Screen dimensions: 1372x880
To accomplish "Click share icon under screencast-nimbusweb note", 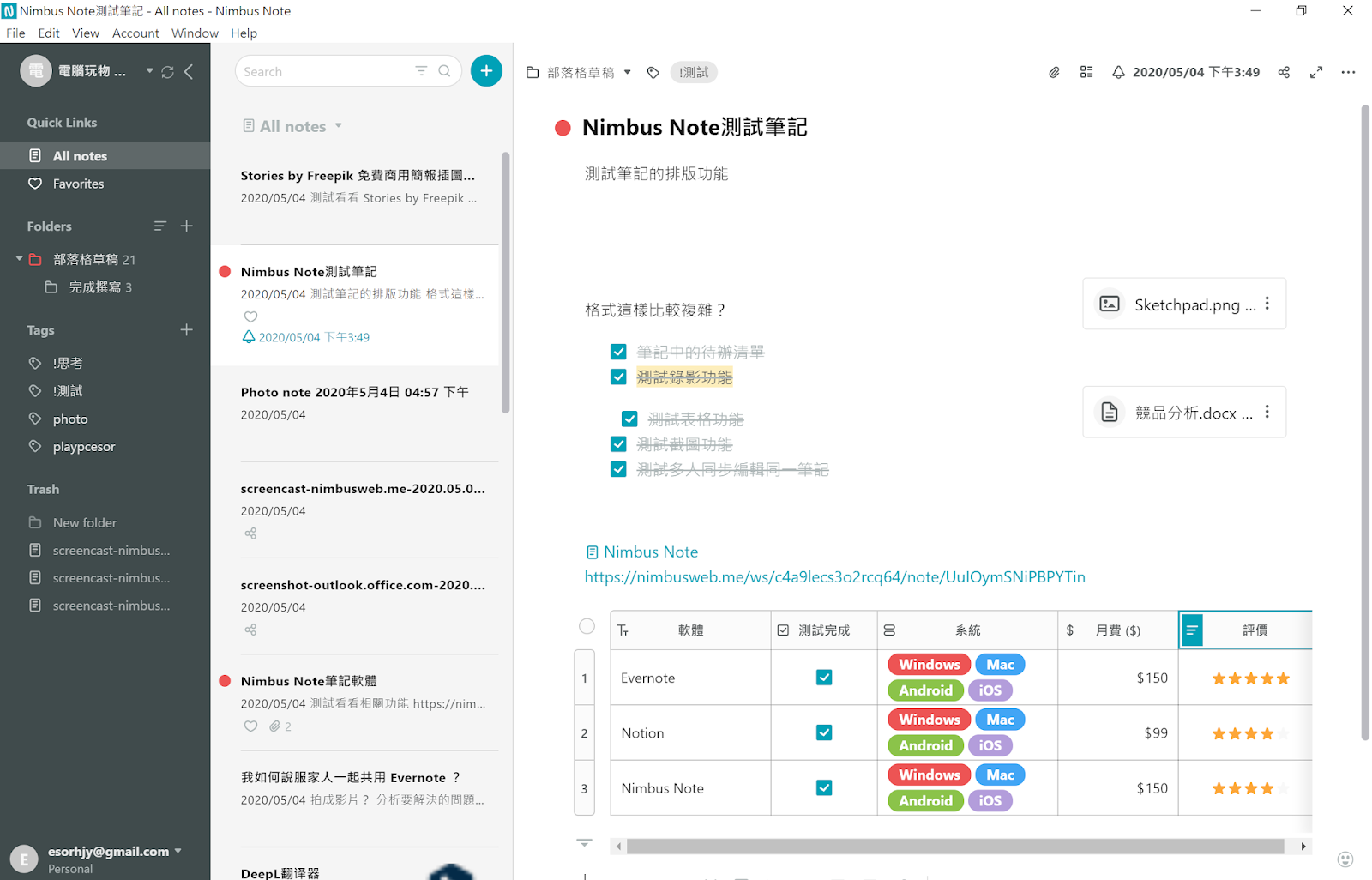I will click(x=250, y=533).
